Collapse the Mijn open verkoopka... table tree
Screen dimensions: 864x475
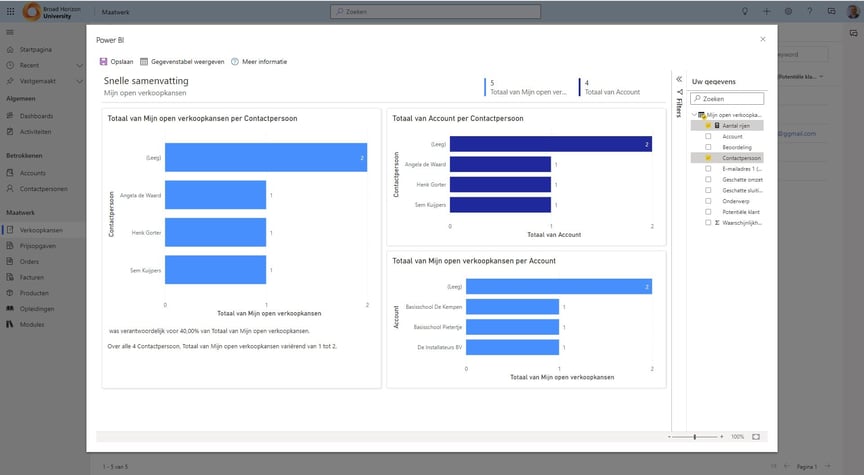(694, 115)
